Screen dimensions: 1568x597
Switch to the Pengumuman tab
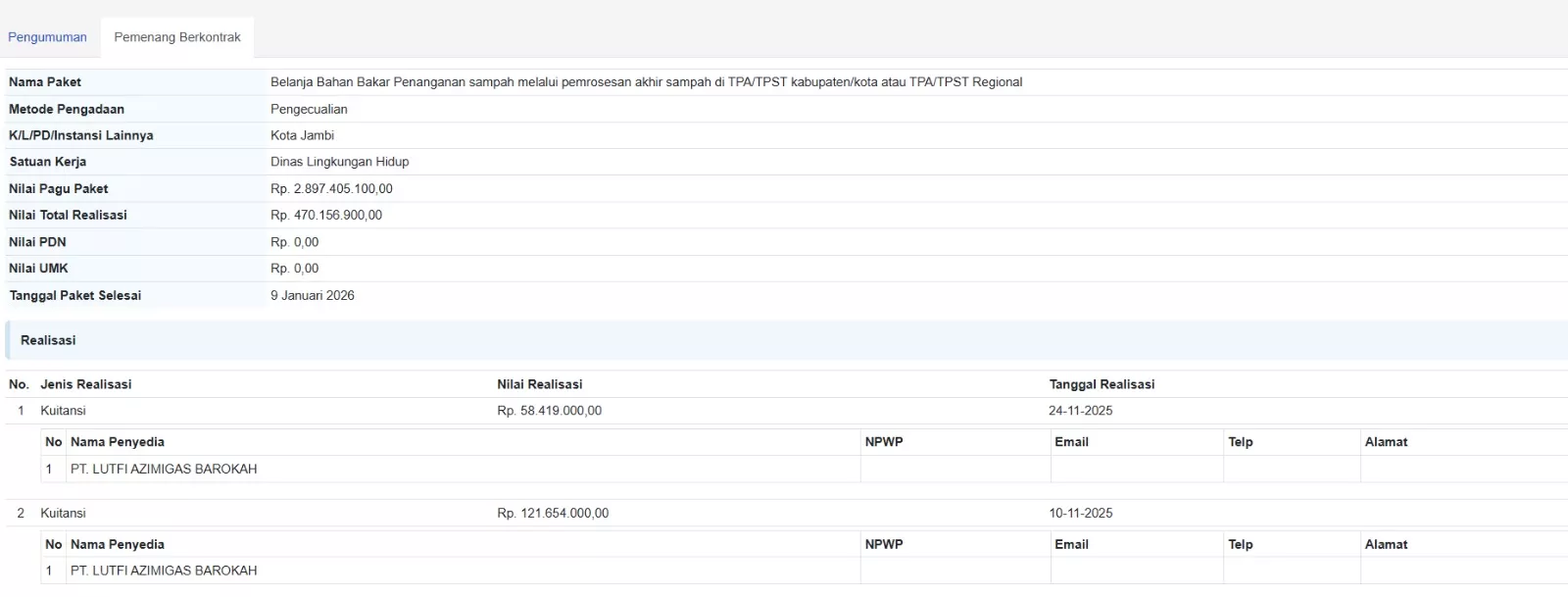(47, 37)
